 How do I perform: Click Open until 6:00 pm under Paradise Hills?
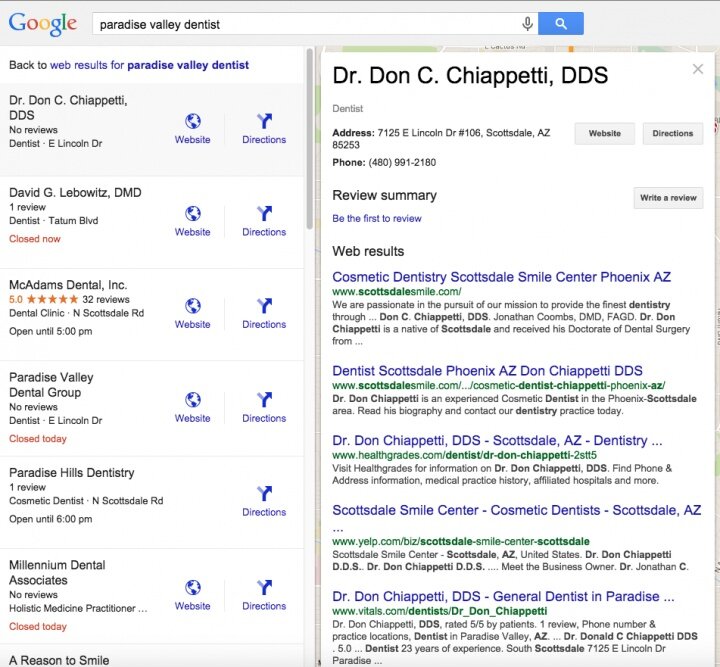pos(51,519)
